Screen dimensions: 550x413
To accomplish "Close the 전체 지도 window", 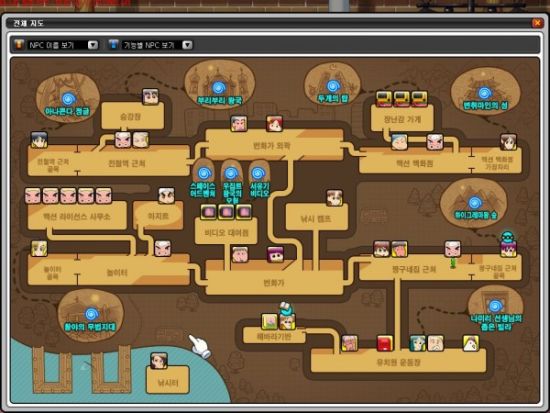I will point(537,23).
